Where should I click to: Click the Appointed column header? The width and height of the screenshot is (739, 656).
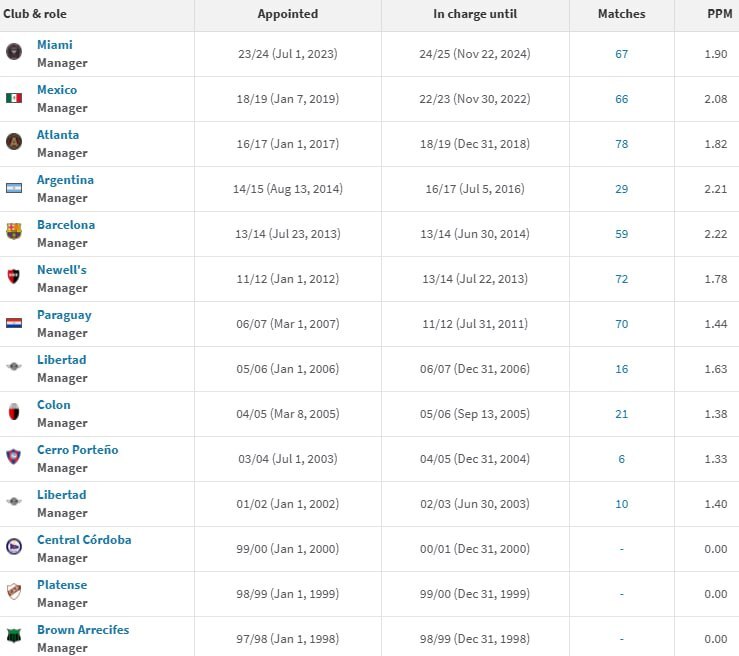click(x=288, y=14)
